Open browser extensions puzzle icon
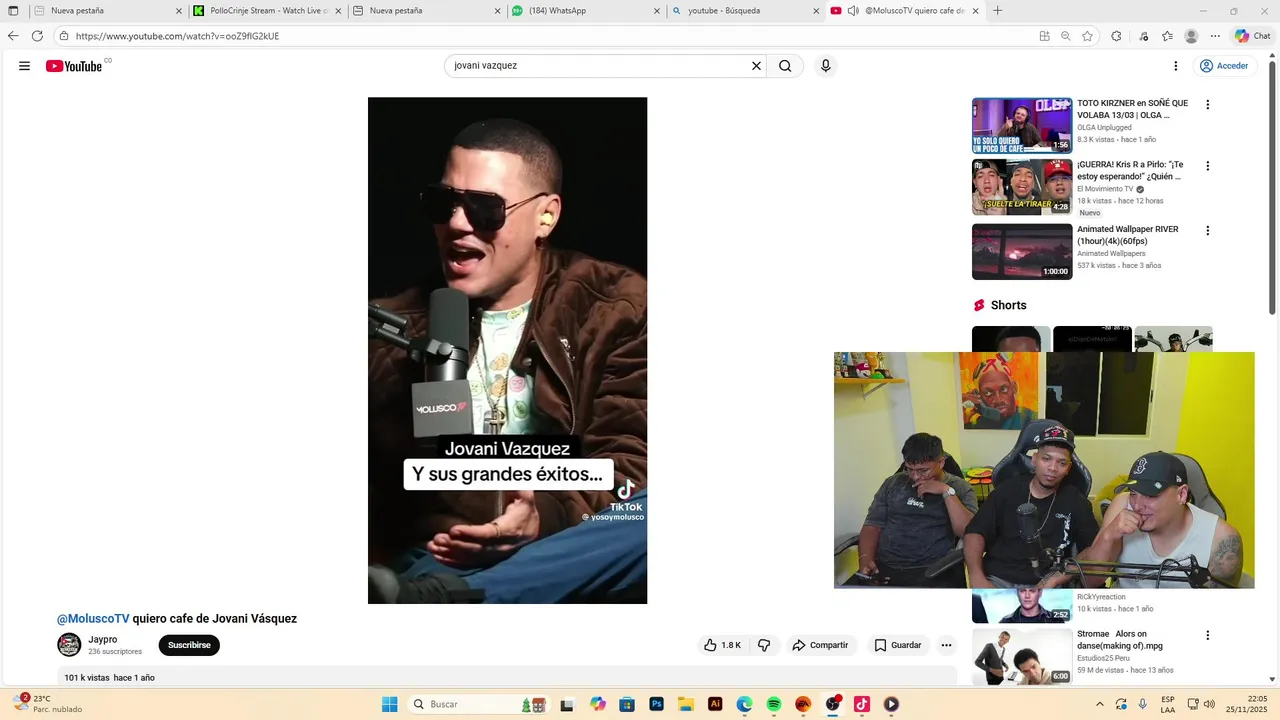The image size is (1280, 720). tap(1116, 36)
